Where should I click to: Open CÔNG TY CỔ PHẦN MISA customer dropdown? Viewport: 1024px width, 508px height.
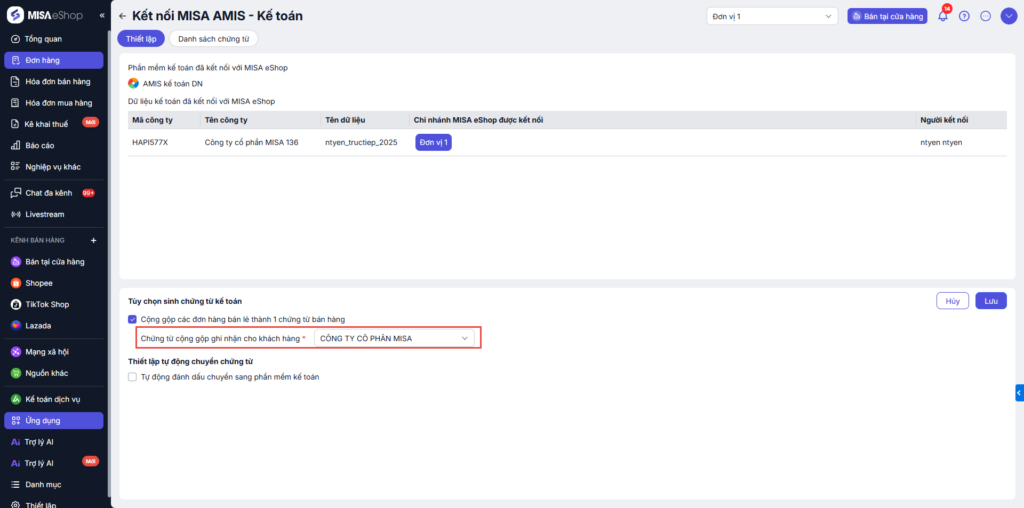pyautogui.click(x=394, y=338)
